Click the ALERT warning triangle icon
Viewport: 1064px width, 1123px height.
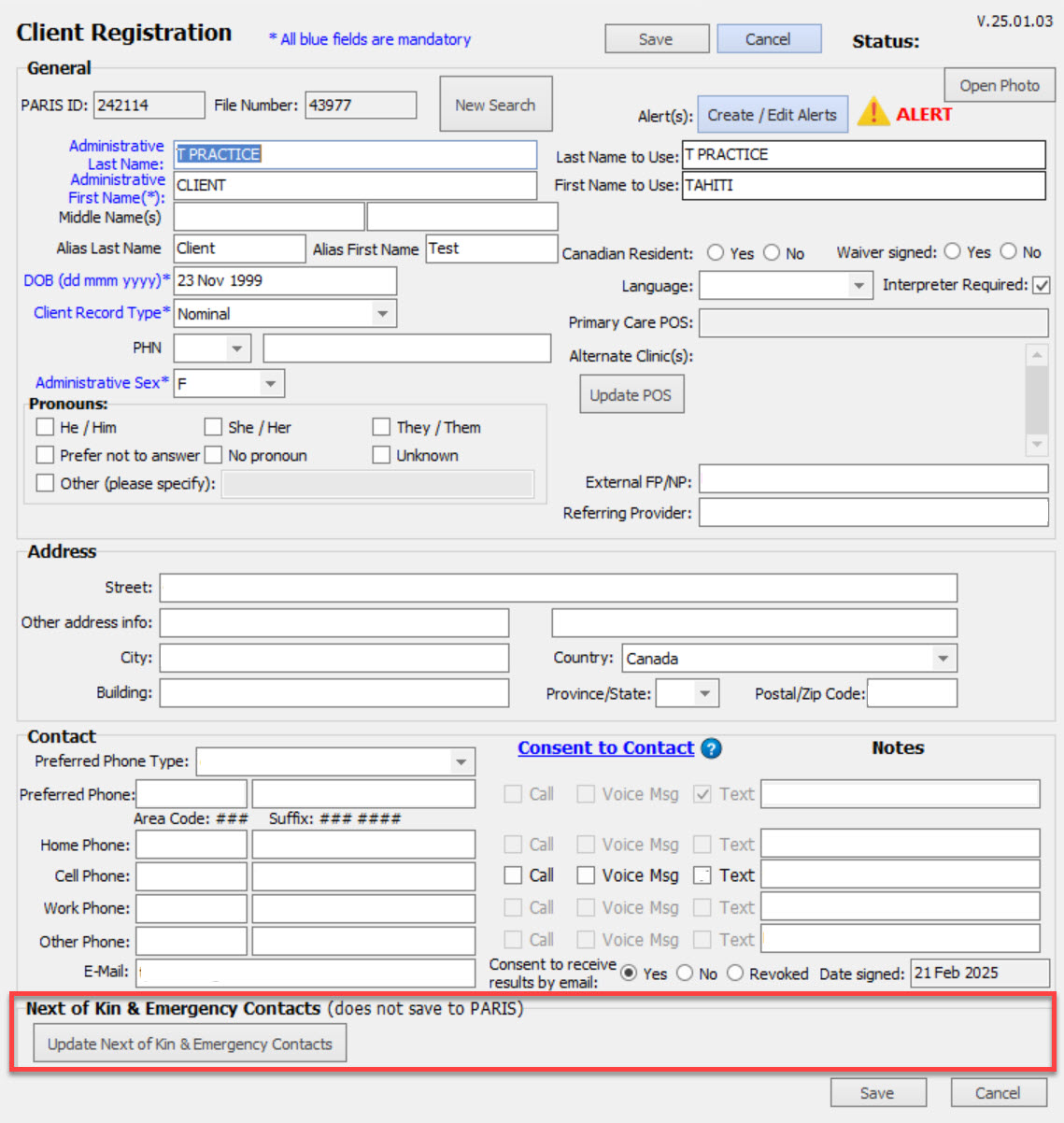coord(873,112)
